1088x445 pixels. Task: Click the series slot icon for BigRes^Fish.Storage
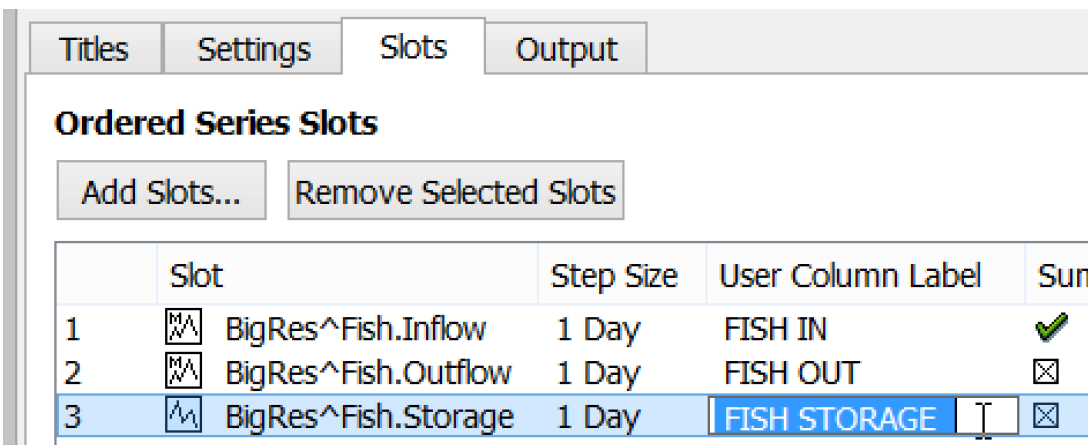point(183,416)
